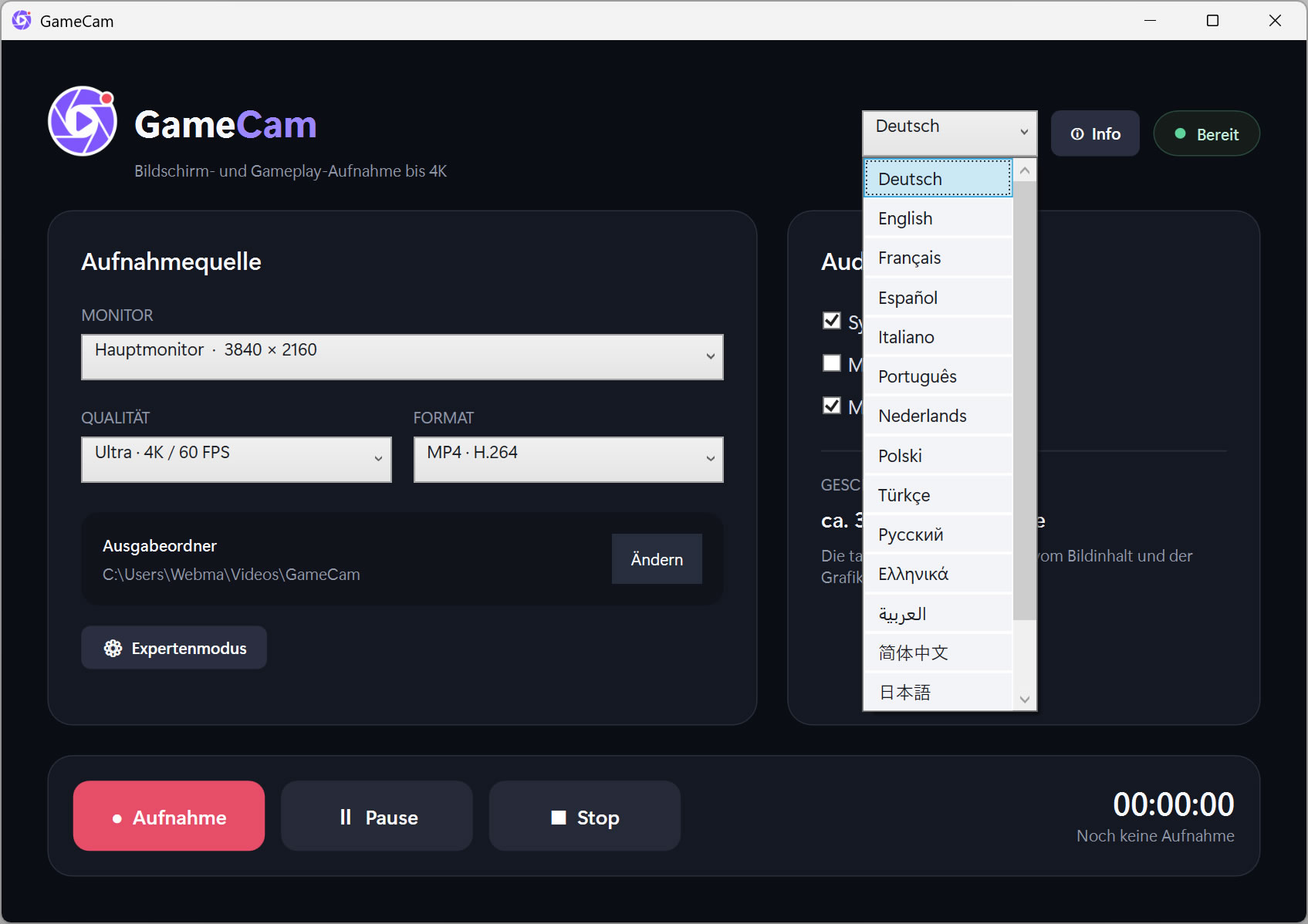Select English in the language list
1308x924 pixels.
938,218
